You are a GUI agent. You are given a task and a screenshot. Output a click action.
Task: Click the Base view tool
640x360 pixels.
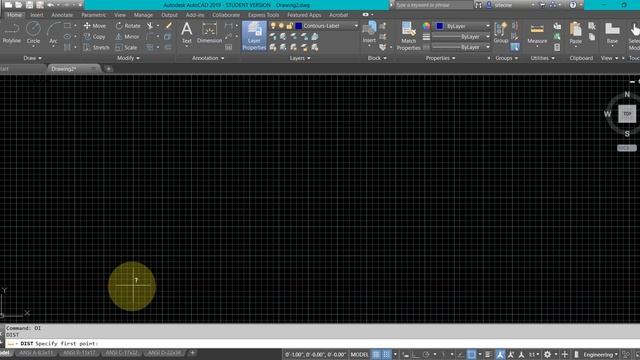point(612,33)
